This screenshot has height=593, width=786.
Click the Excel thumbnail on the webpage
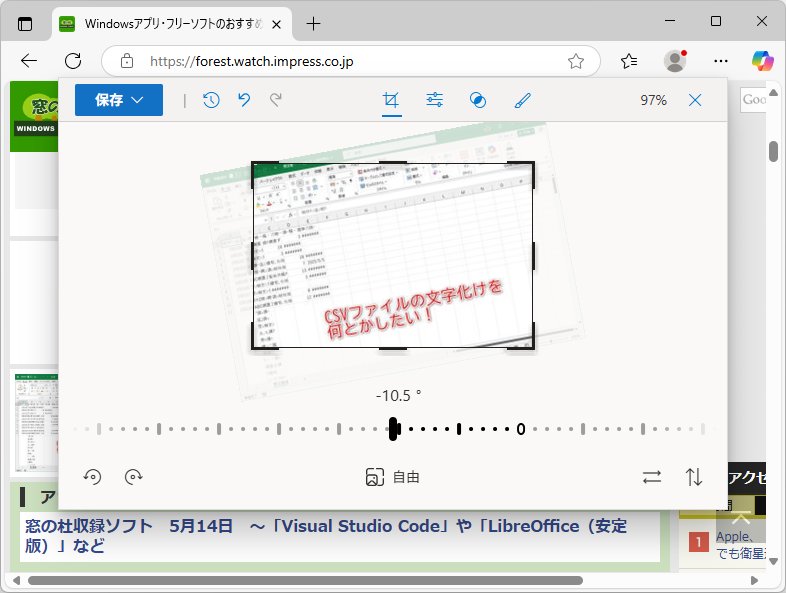pos(36,422)
